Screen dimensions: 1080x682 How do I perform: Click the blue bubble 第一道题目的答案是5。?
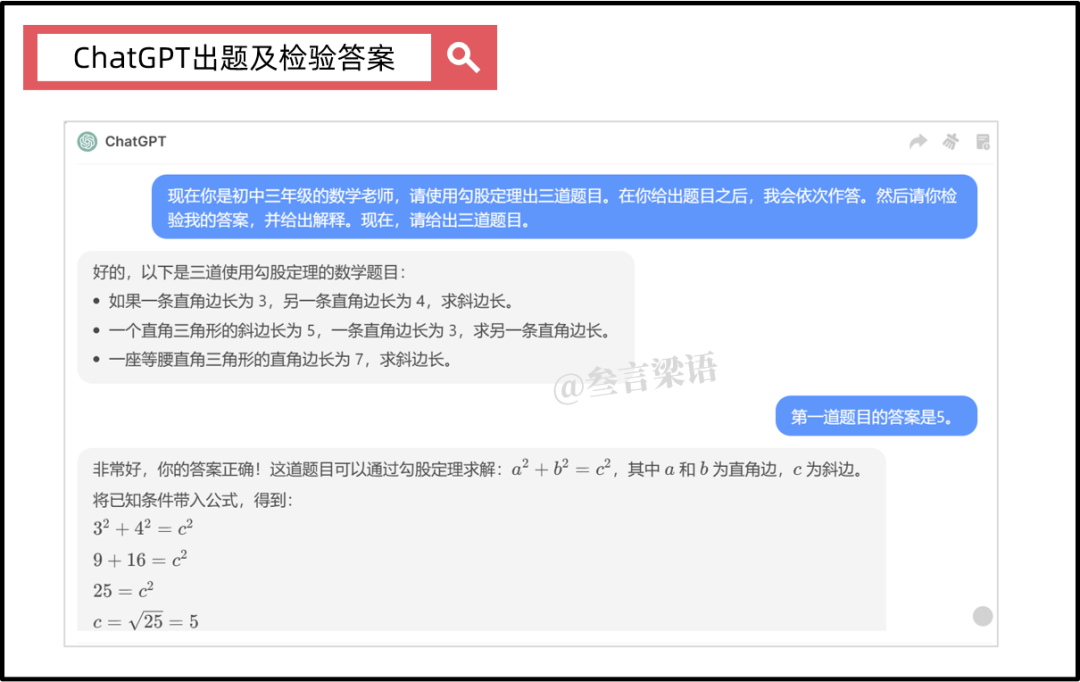(876, 416)
